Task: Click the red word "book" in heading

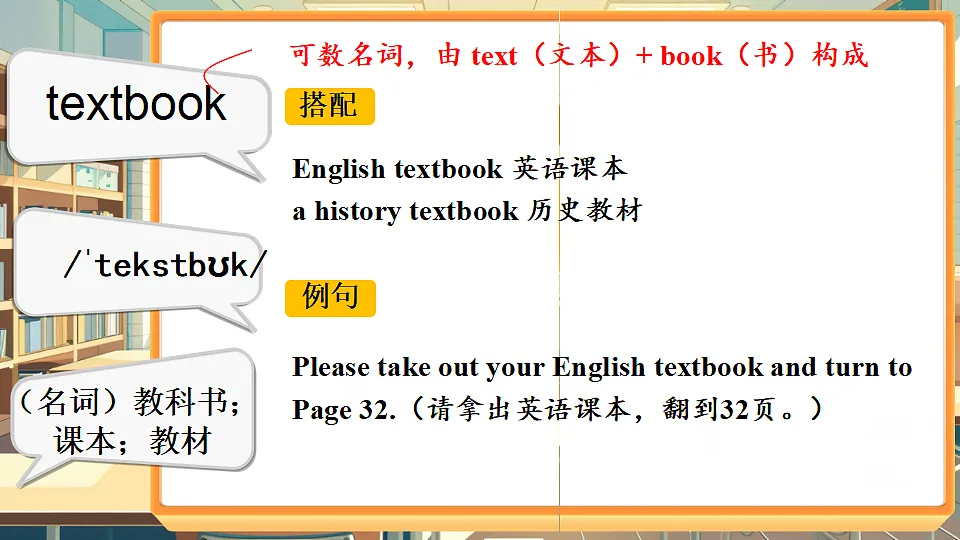Action: [691, 56]
